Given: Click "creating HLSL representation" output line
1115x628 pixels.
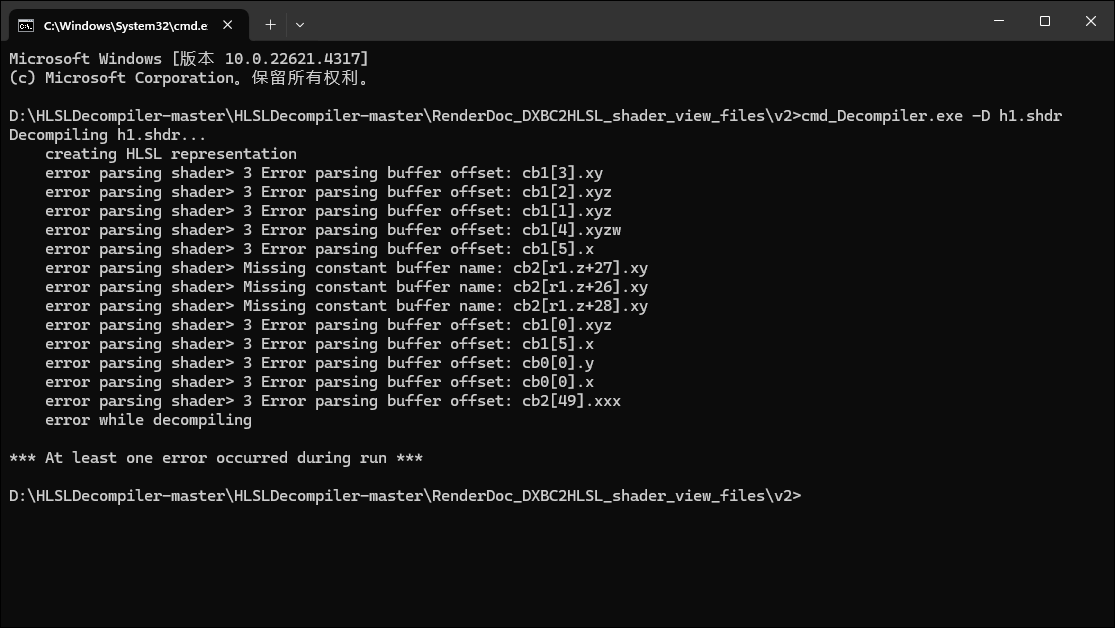Looking at the screenshot, I should [x=170, y=154].
